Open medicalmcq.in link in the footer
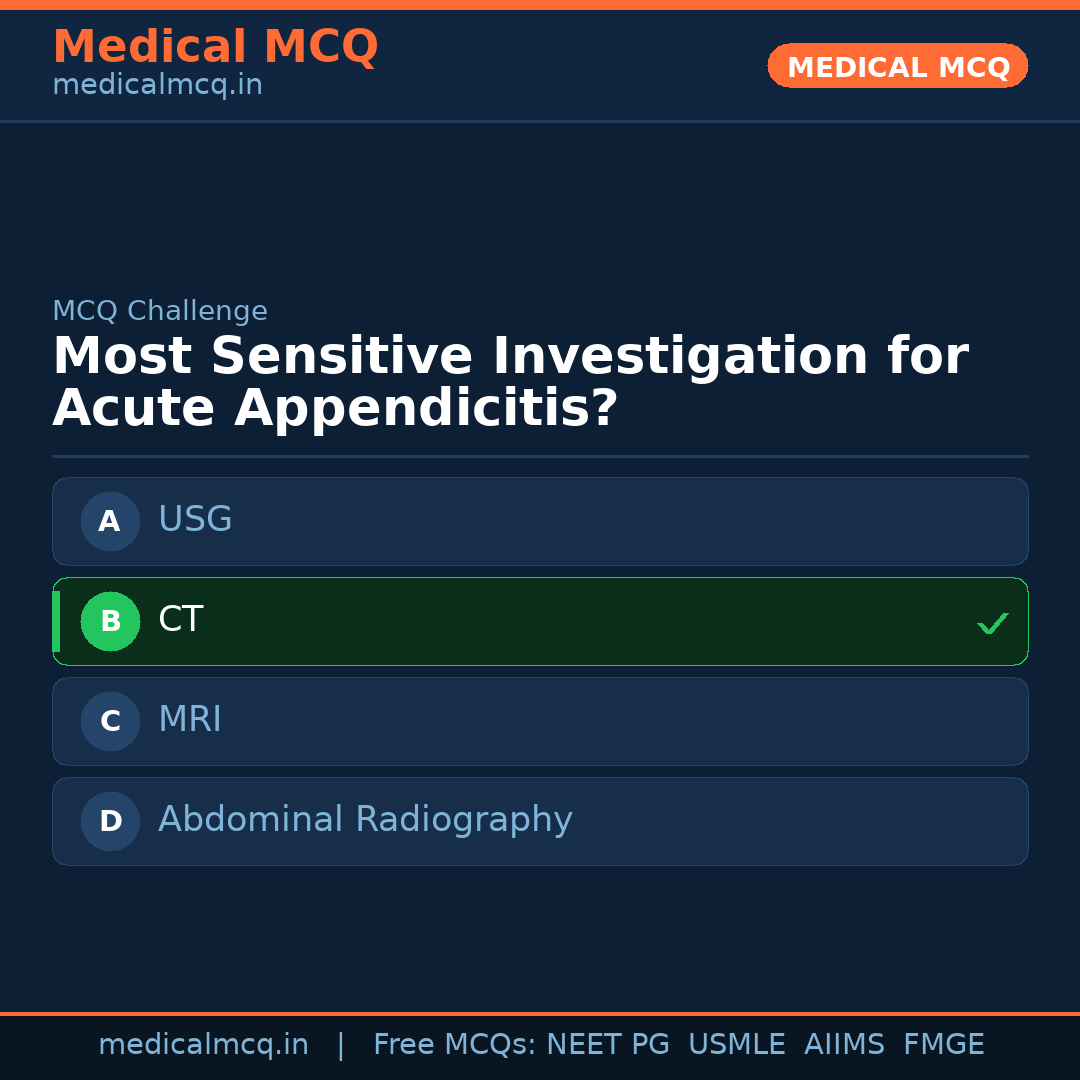The height and width of the screenshot is (1080, 1080). (203, 1045)
